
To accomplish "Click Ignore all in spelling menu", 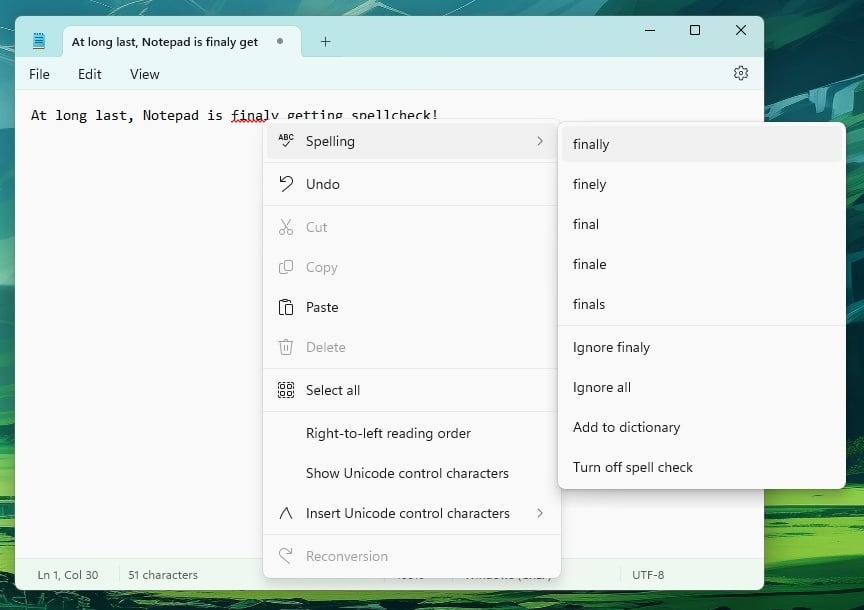I will point(601,387).
